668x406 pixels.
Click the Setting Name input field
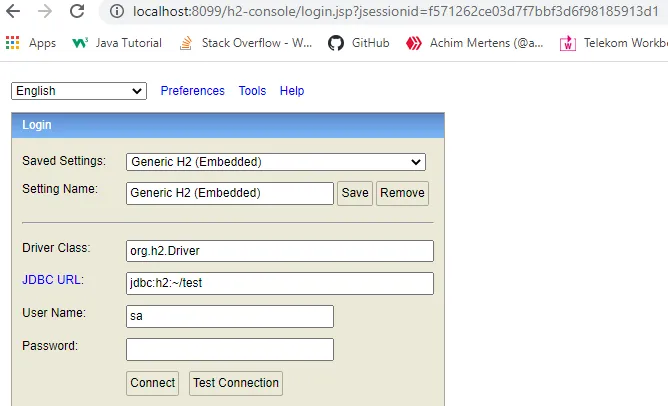click(230, 193)
